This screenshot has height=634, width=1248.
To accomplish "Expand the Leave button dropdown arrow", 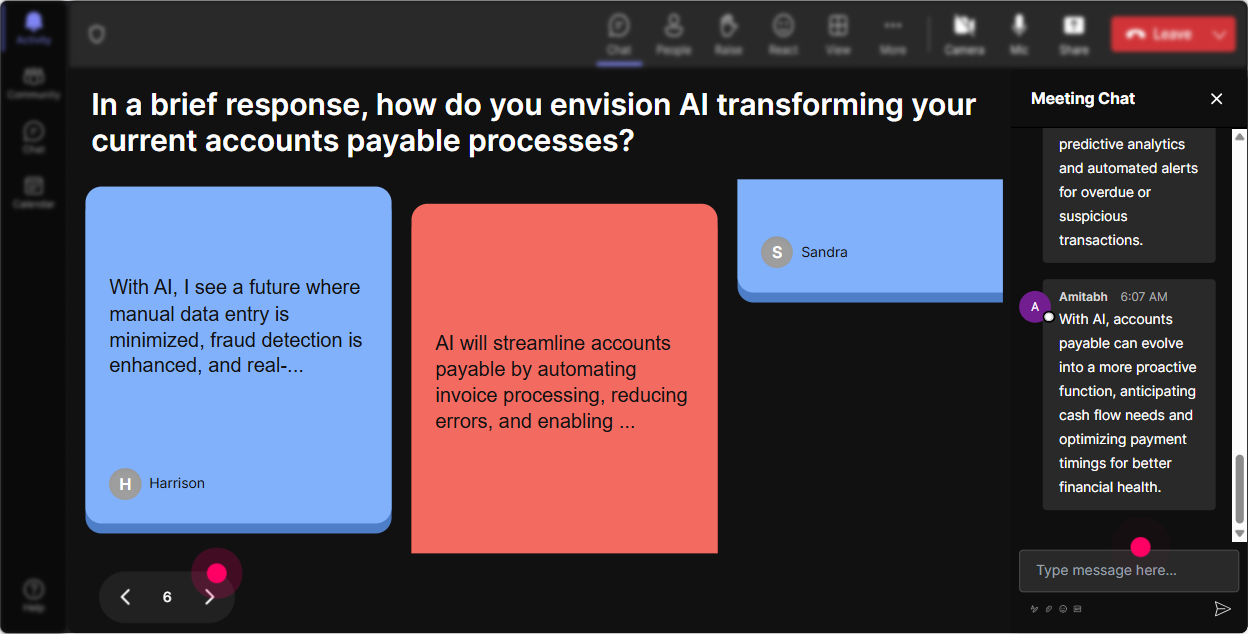I will coord(1220,34).
